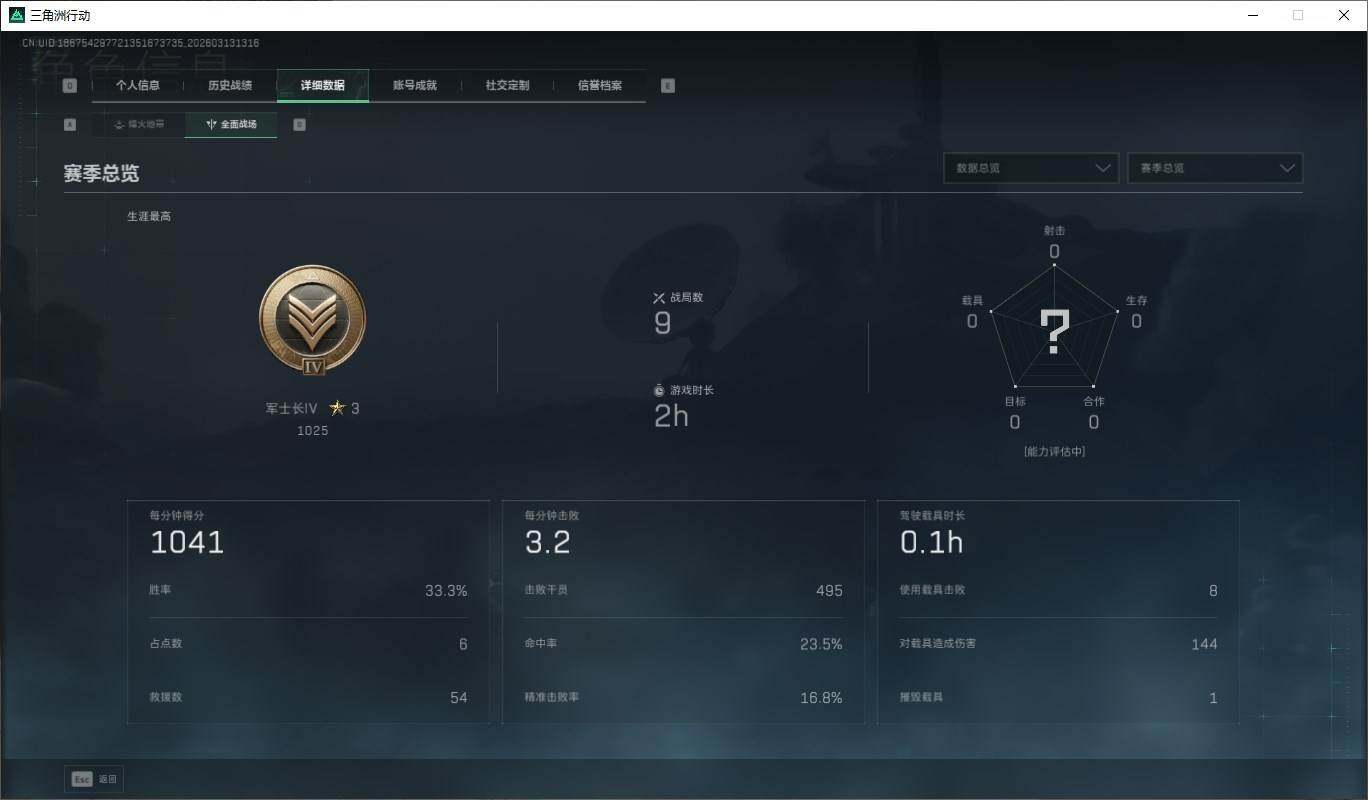1368x800 pixels.
Task: Expand the 数据总览 dropdown
Action: coord(1031,168)
